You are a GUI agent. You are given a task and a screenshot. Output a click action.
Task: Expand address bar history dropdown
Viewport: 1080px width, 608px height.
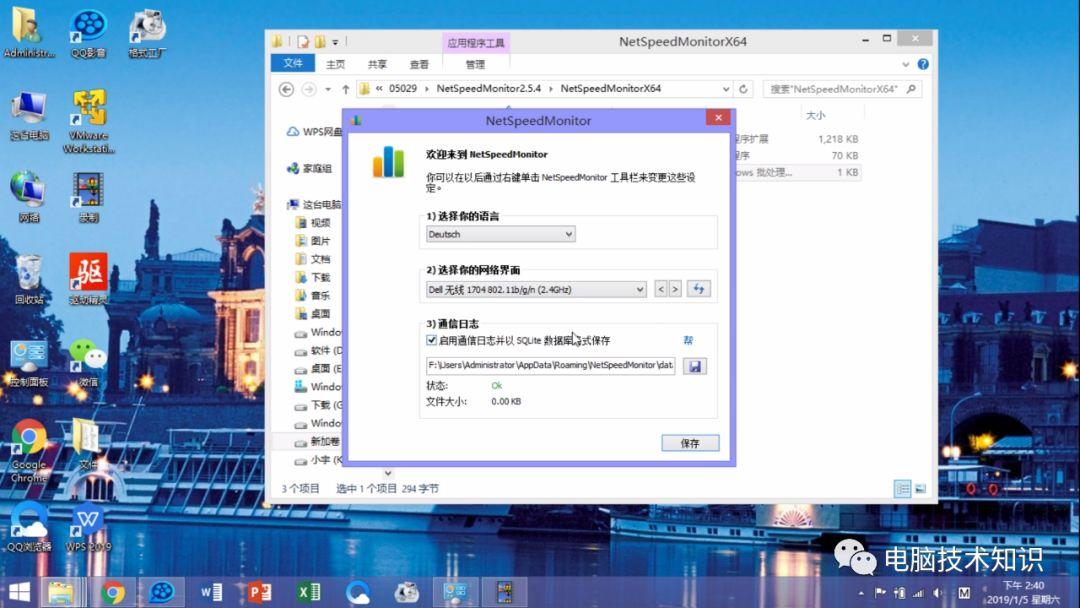pos(725,89)
